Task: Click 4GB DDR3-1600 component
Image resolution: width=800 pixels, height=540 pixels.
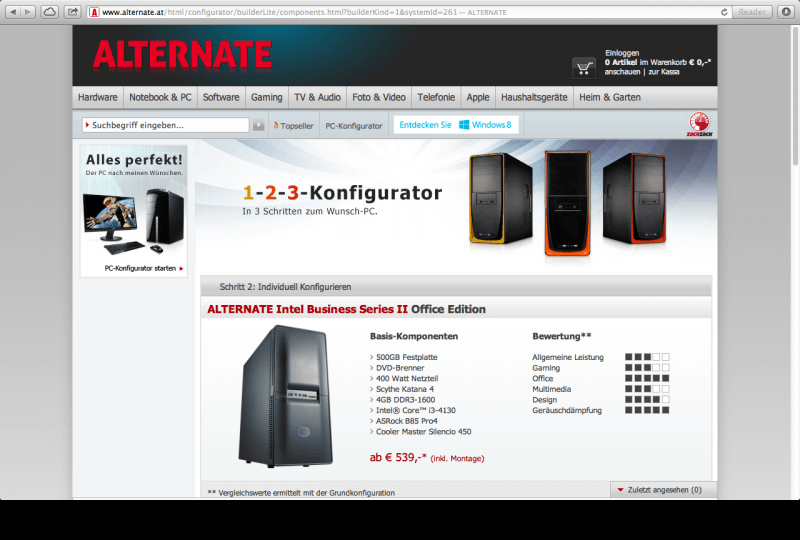Action: click(405, 400)
